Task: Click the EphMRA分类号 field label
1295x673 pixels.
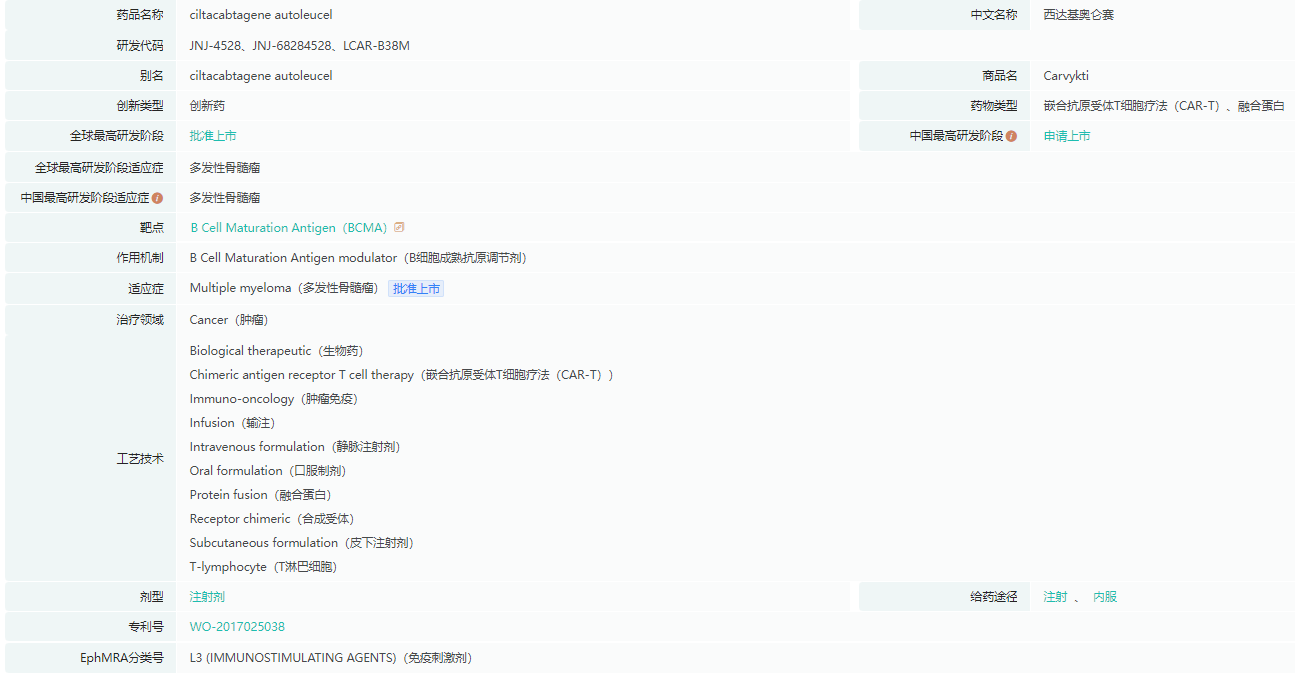Action: 122,658
